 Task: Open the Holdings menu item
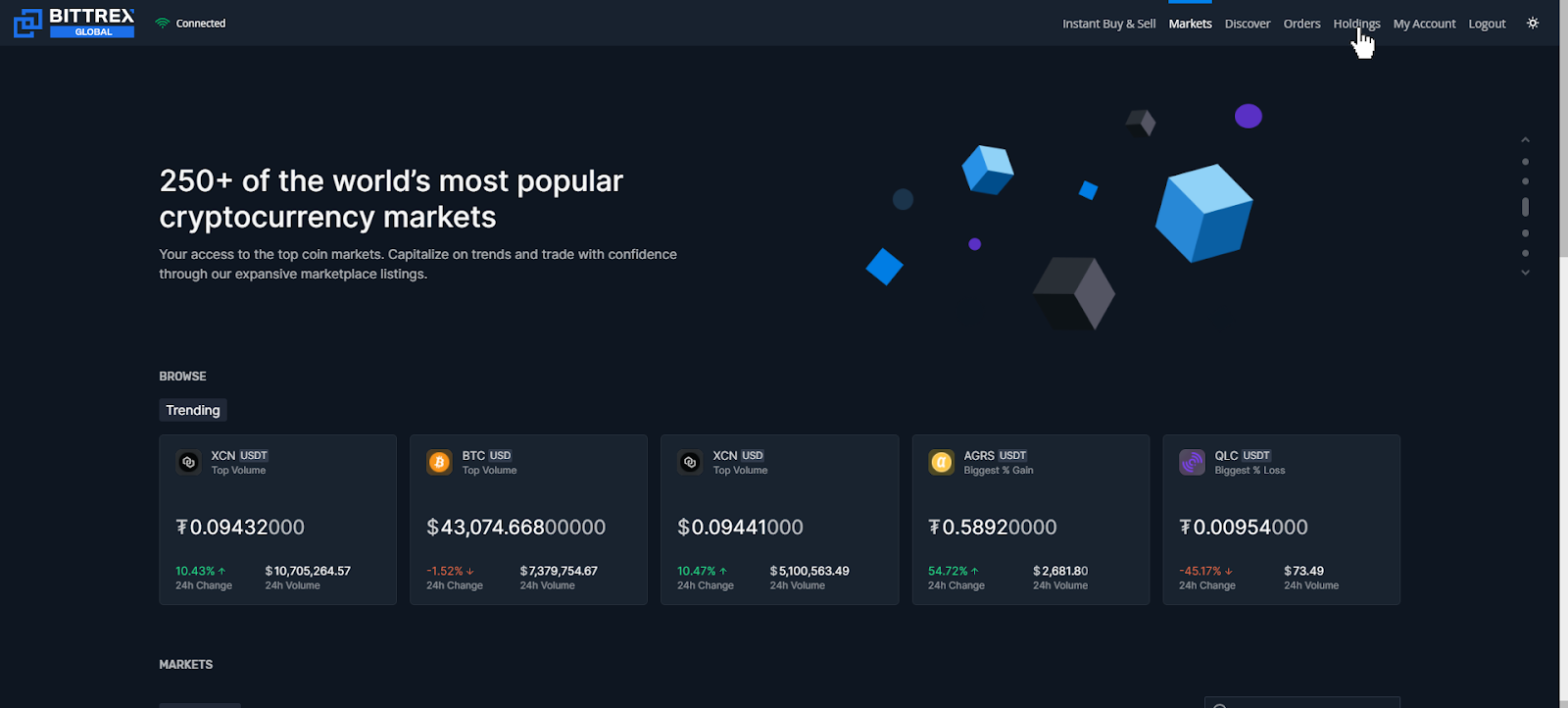click(1356, 24)
